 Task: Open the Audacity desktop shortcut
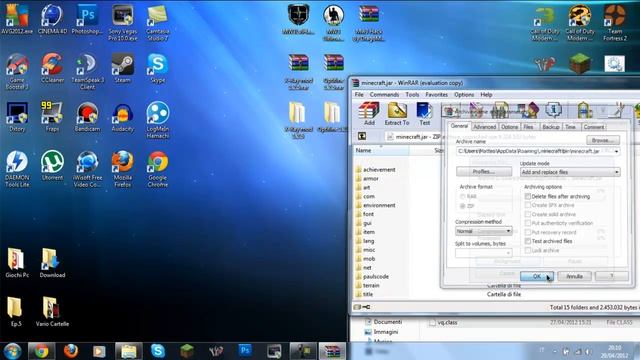pos(122,117)
